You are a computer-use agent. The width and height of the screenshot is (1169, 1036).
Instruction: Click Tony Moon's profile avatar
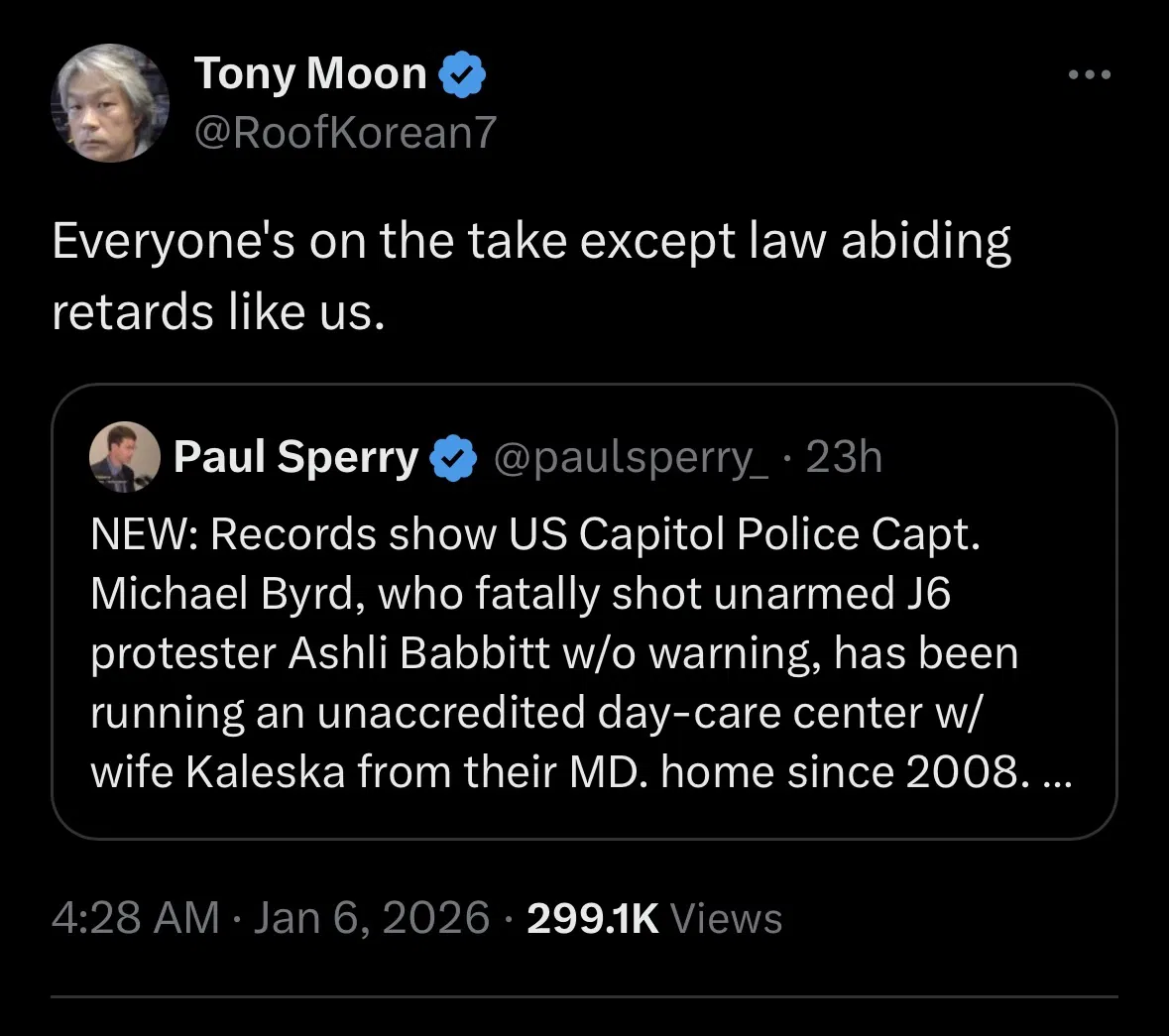coord(109,104)
